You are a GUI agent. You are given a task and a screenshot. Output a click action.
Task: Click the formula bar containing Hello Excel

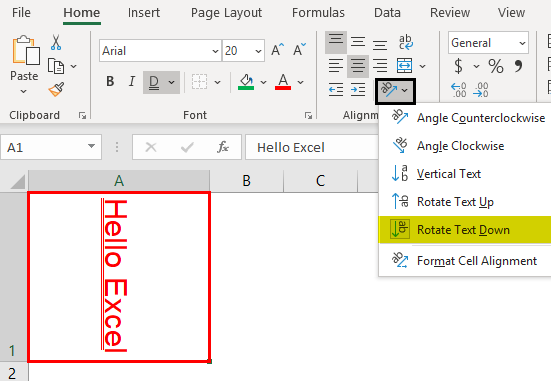pyautogui.click(x=312, y=147)
